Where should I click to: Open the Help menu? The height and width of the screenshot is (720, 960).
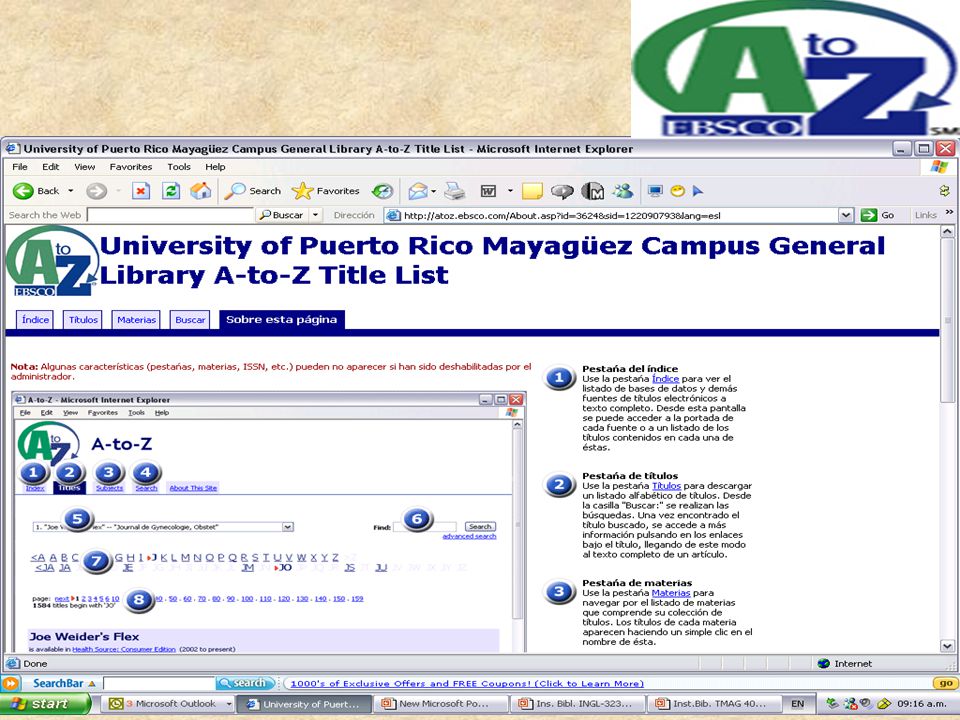point(215,167)
